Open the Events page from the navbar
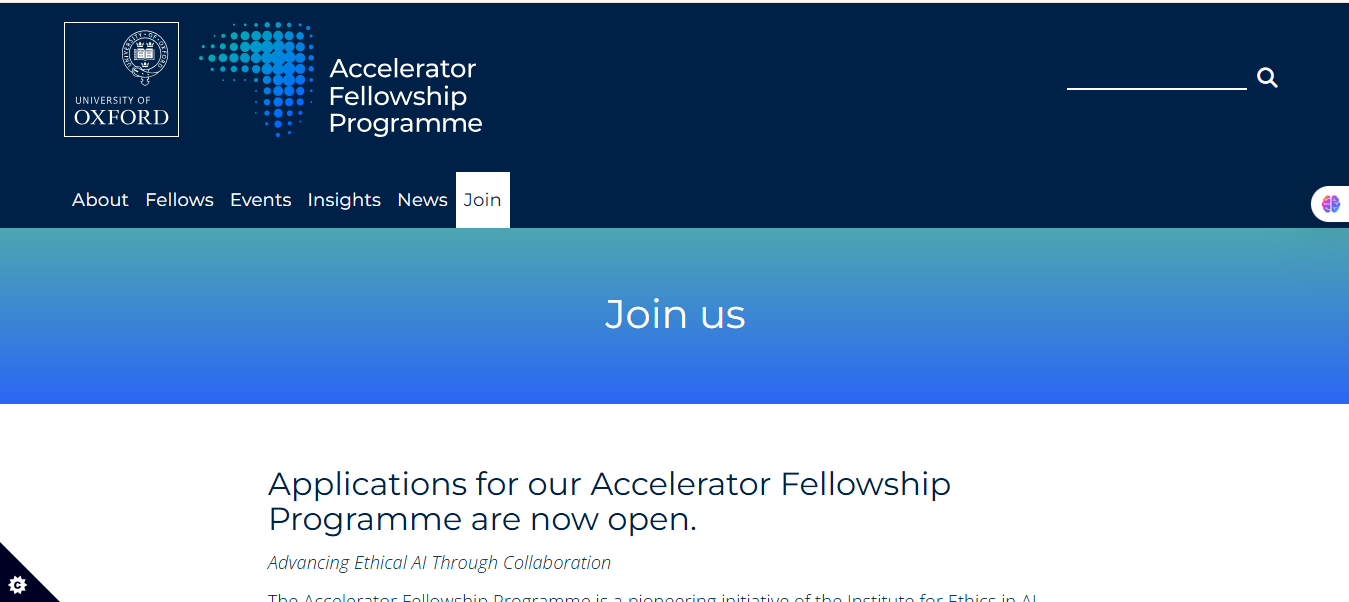Image resolution: width=1349 pixels, height=602 pixels. pos(261,199)
